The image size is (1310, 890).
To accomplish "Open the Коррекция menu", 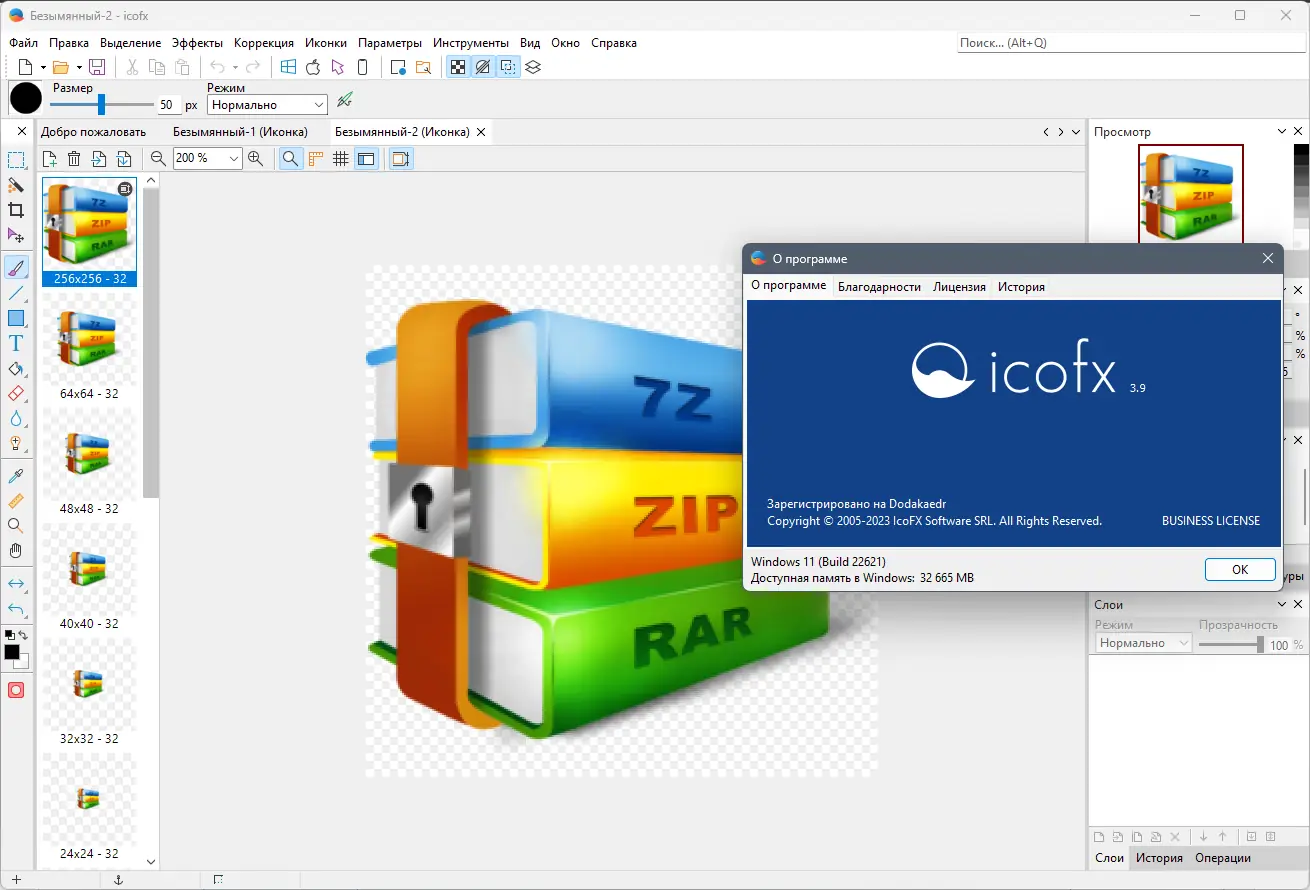I will (264, 43).
